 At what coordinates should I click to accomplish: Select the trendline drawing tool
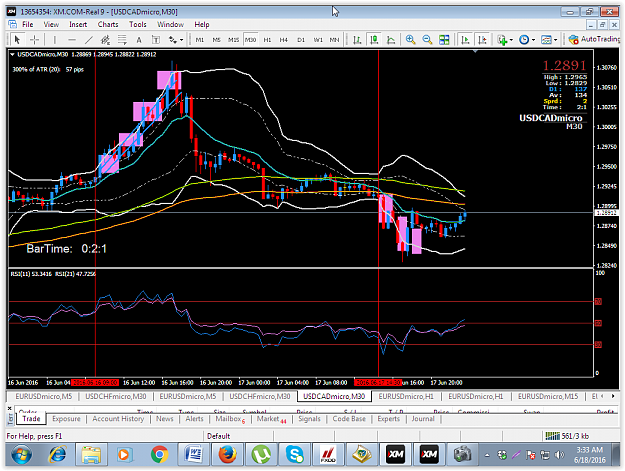88,39
